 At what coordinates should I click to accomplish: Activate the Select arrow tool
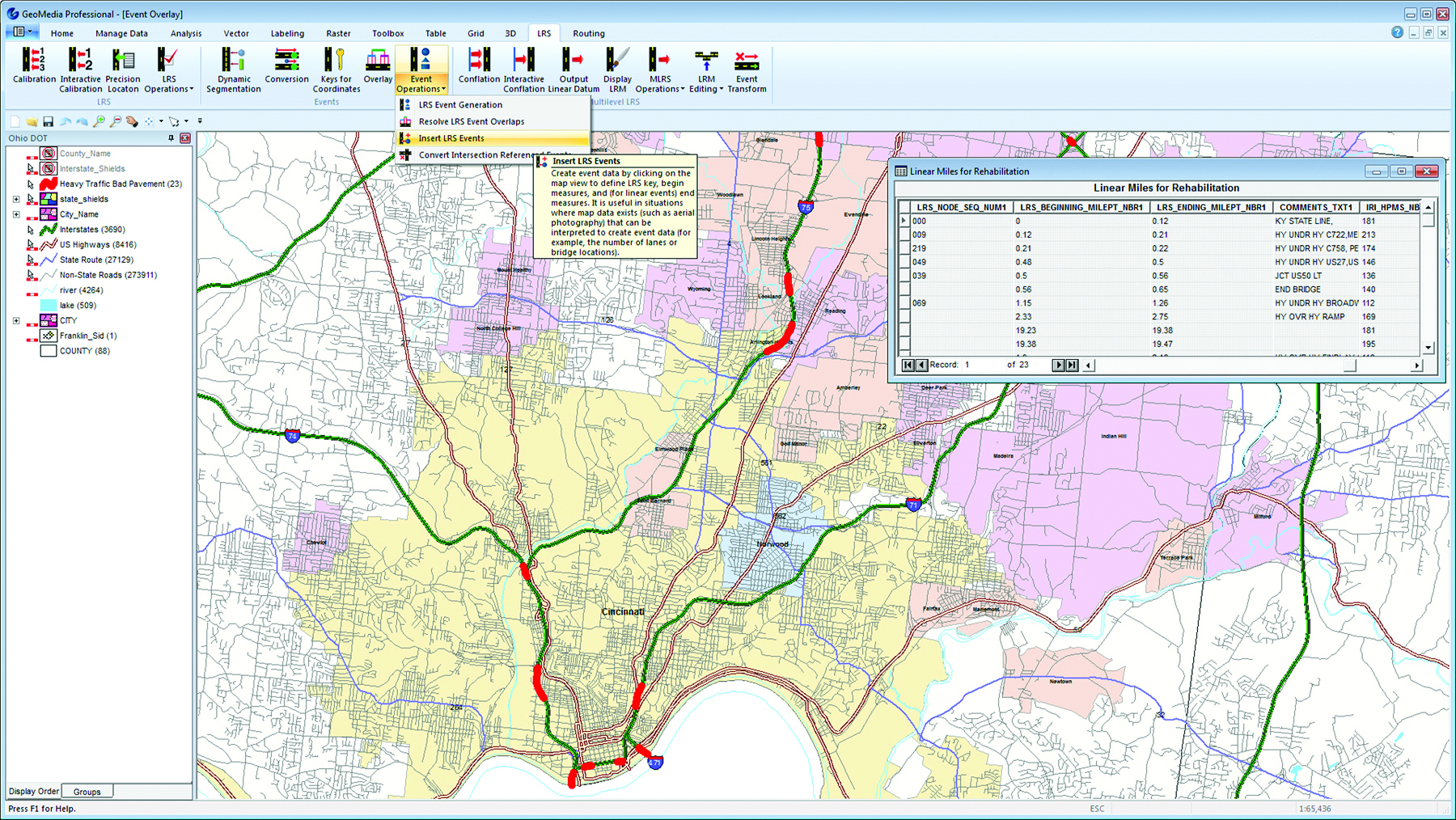pyautogui.click(x=174, y=121)
